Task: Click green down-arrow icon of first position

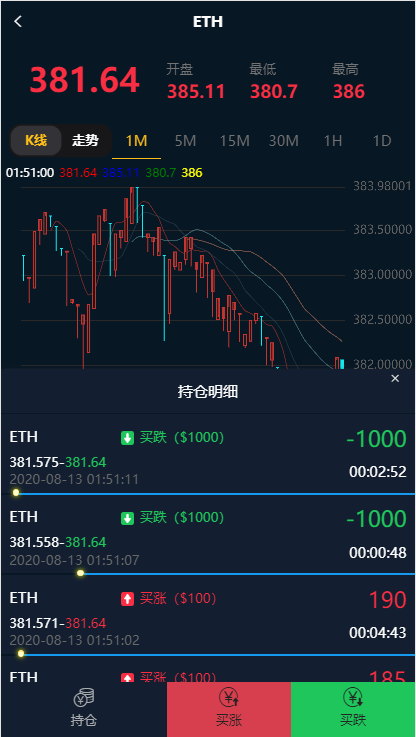Action: point(127,438)
